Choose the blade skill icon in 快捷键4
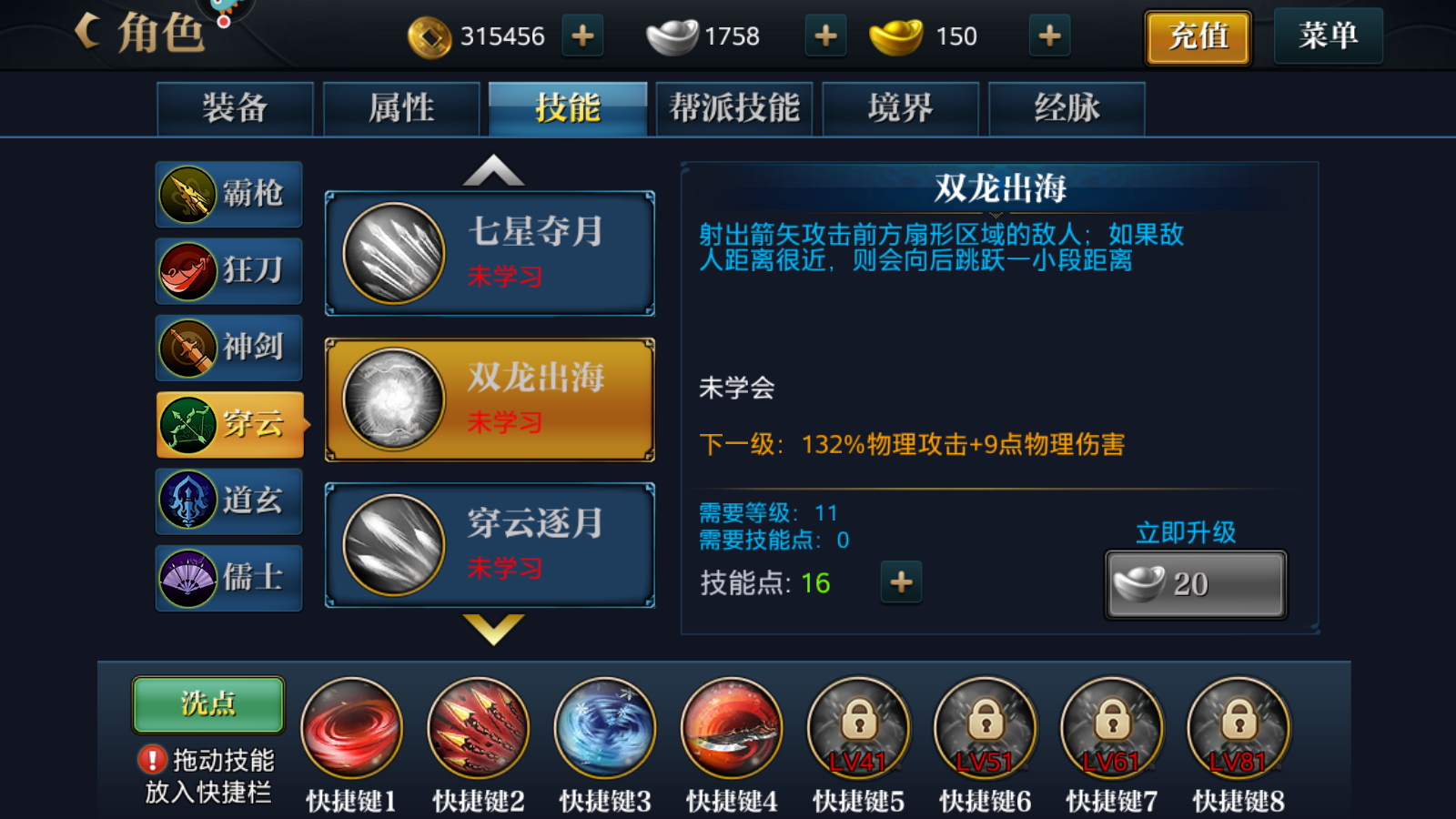Image resolution: width=1456 pixels, height=819 pixels. [x=731, y=728]
